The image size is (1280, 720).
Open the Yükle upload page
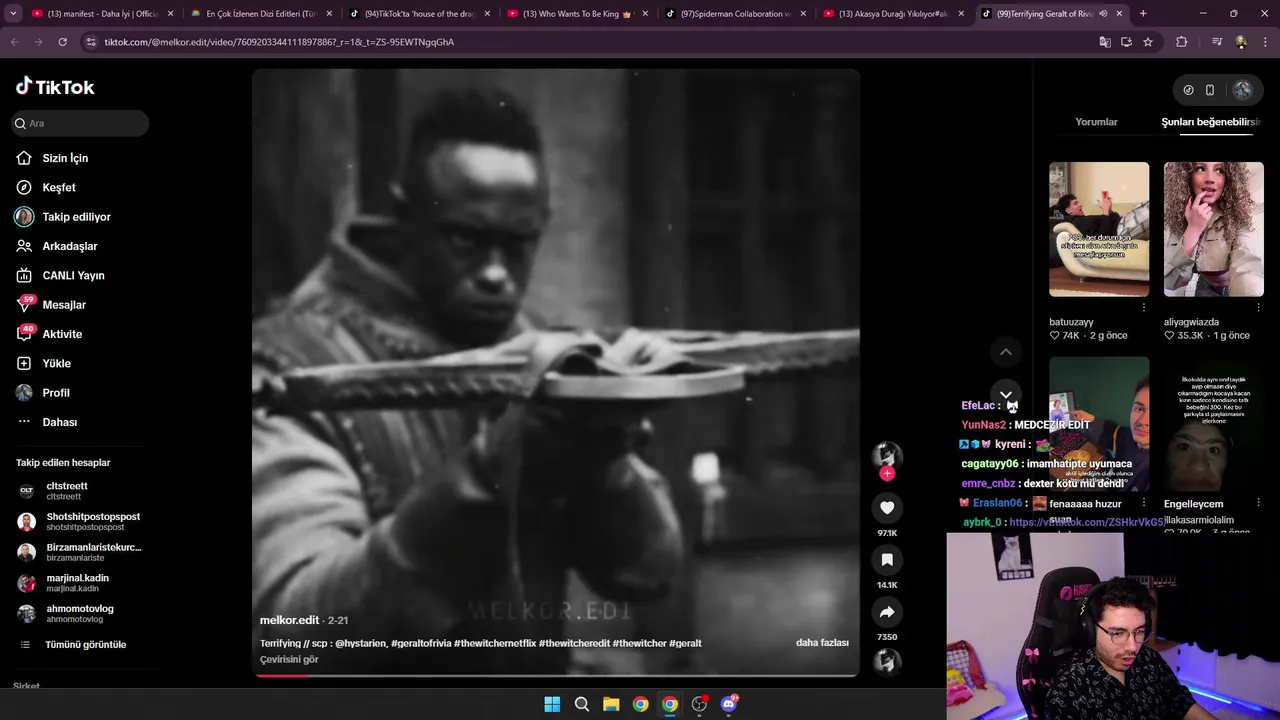tap(56, 363)
